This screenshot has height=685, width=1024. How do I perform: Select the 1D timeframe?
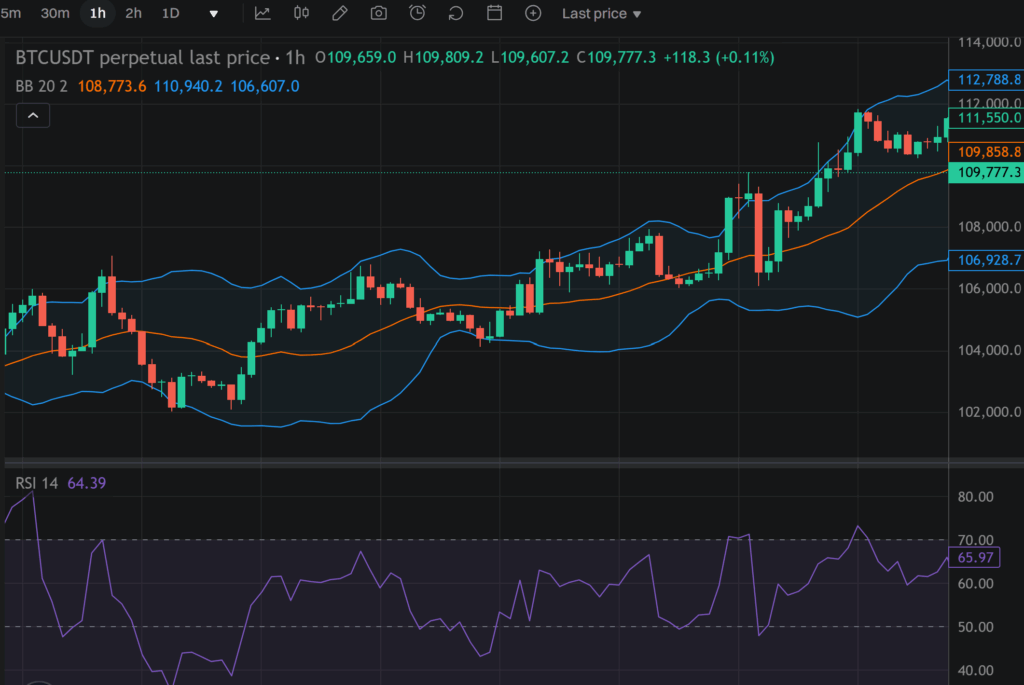(171, 13)
